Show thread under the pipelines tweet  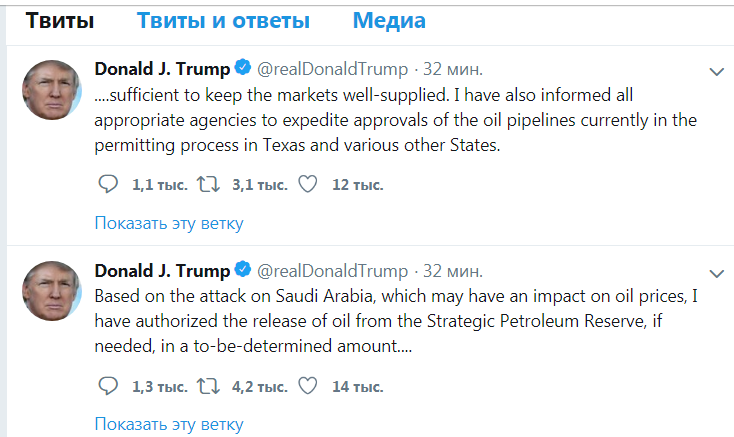pyautogui.click(x=169, y=223)
